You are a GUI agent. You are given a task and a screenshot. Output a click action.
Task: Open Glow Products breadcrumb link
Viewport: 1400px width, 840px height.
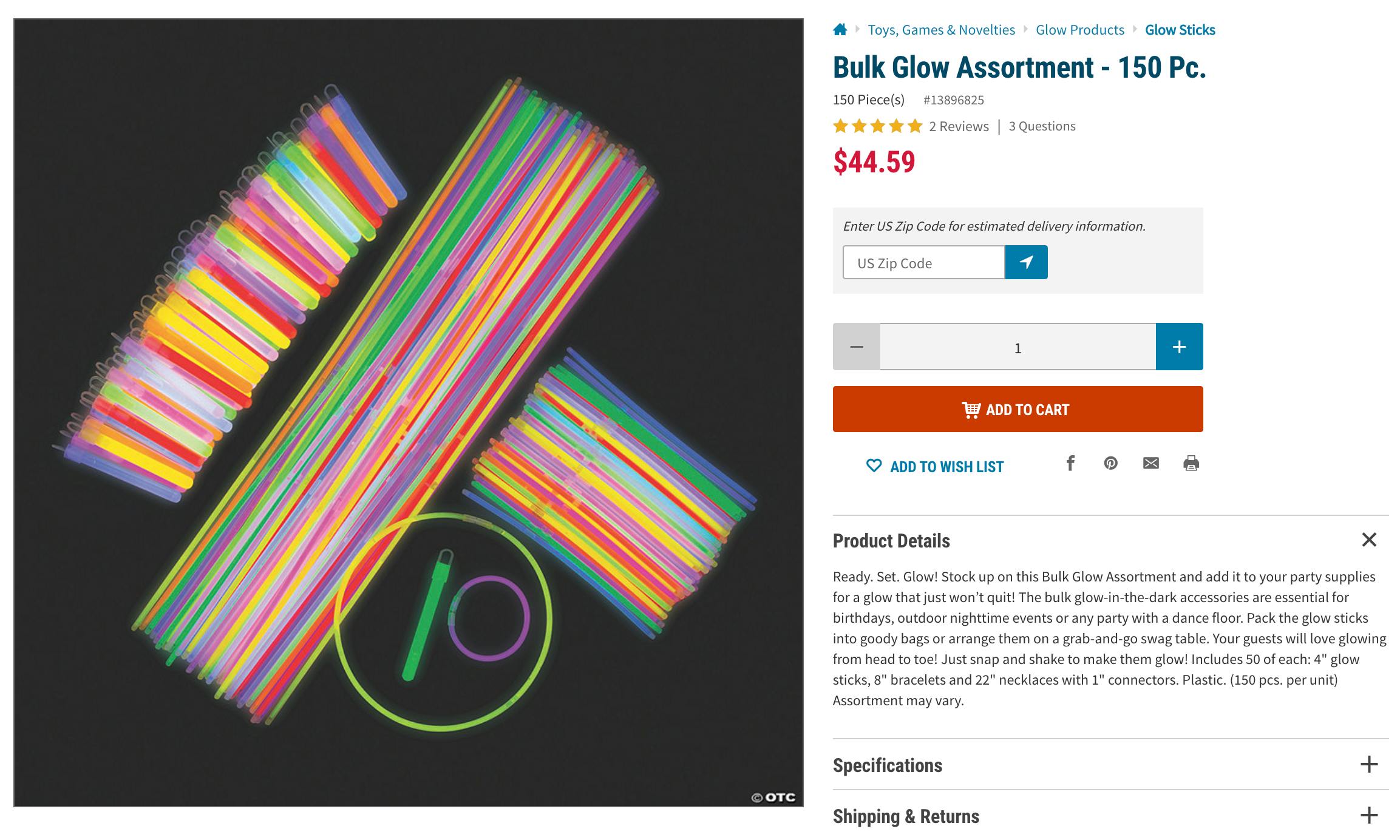point(1079,30)
